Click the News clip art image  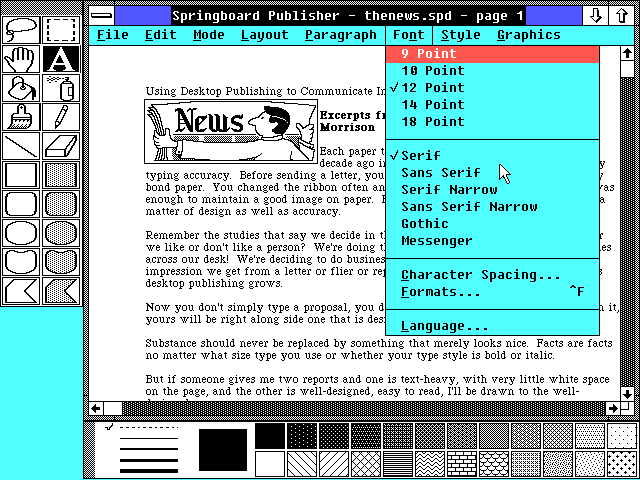(x=231, y=131)
